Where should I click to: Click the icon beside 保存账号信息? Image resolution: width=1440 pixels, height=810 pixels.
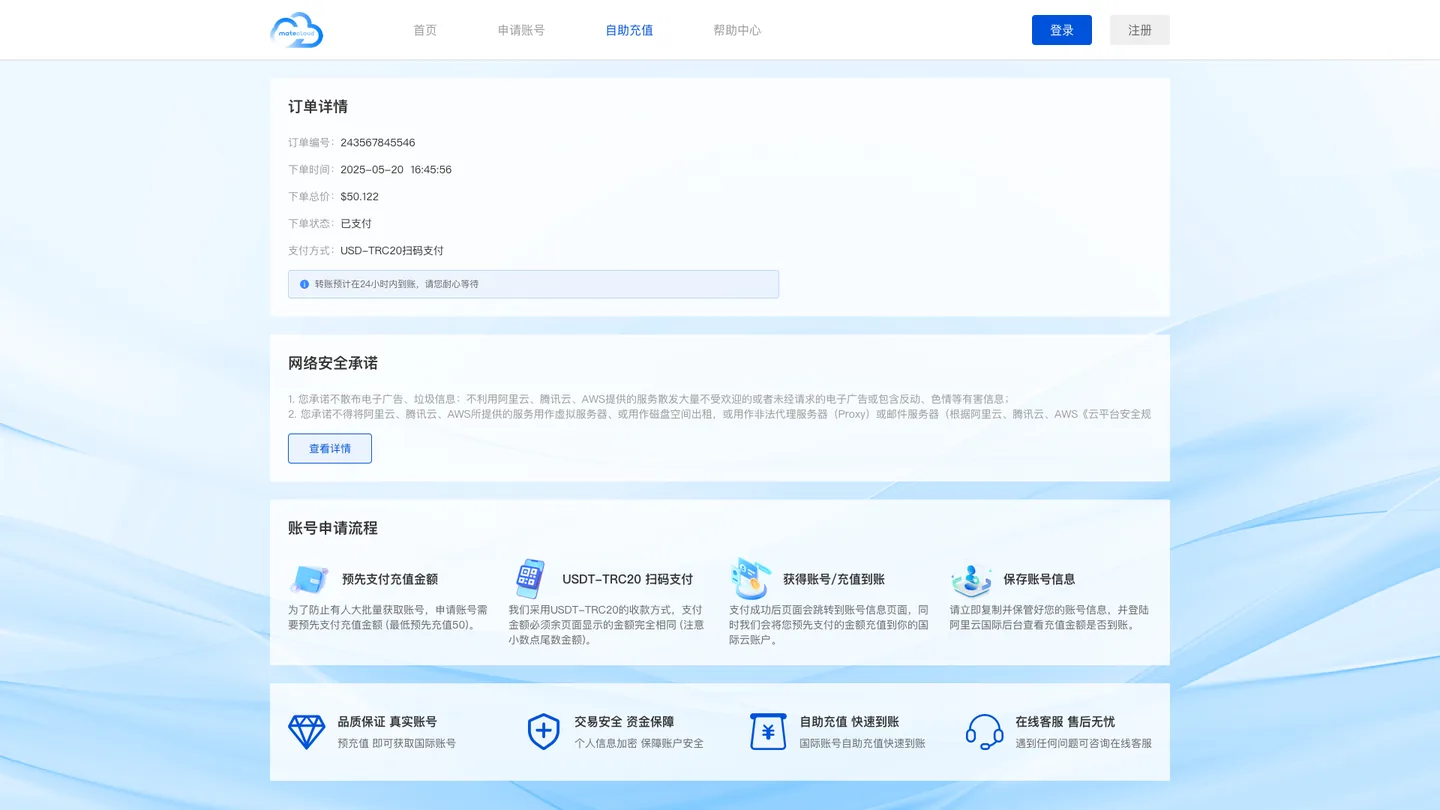click(x=971, y=579)
